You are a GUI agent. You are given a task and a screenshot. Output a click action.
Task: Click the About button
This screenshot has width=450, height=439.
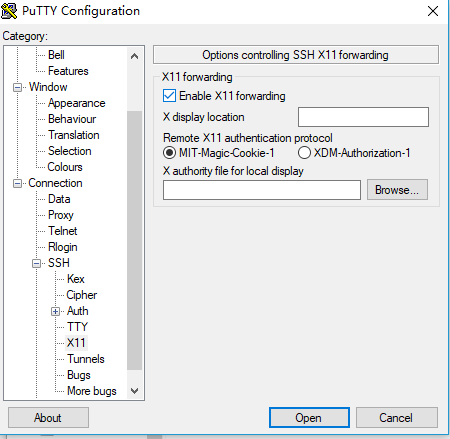48,417
